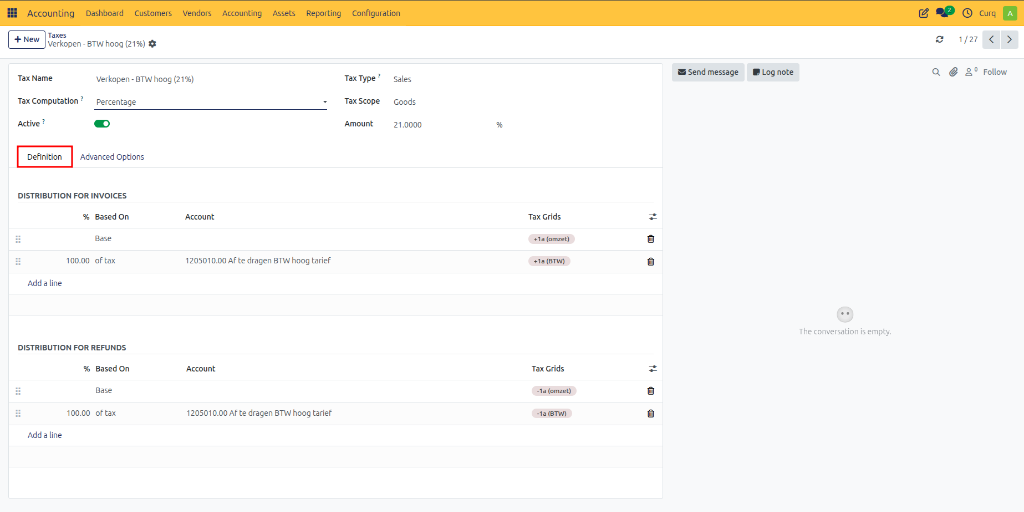1024x512 pixels.
Task: Add a line under invoices distribution
Action: (44, 283)
